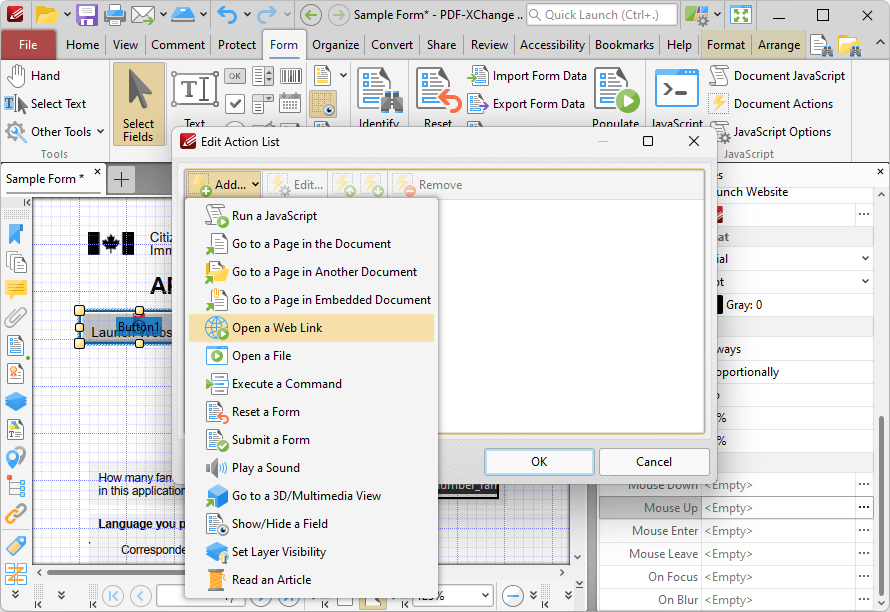Click Cancel in Edit Action List
Image resolution: width=890 pixels, height=612 pixels.
click(x=654, y=462)
